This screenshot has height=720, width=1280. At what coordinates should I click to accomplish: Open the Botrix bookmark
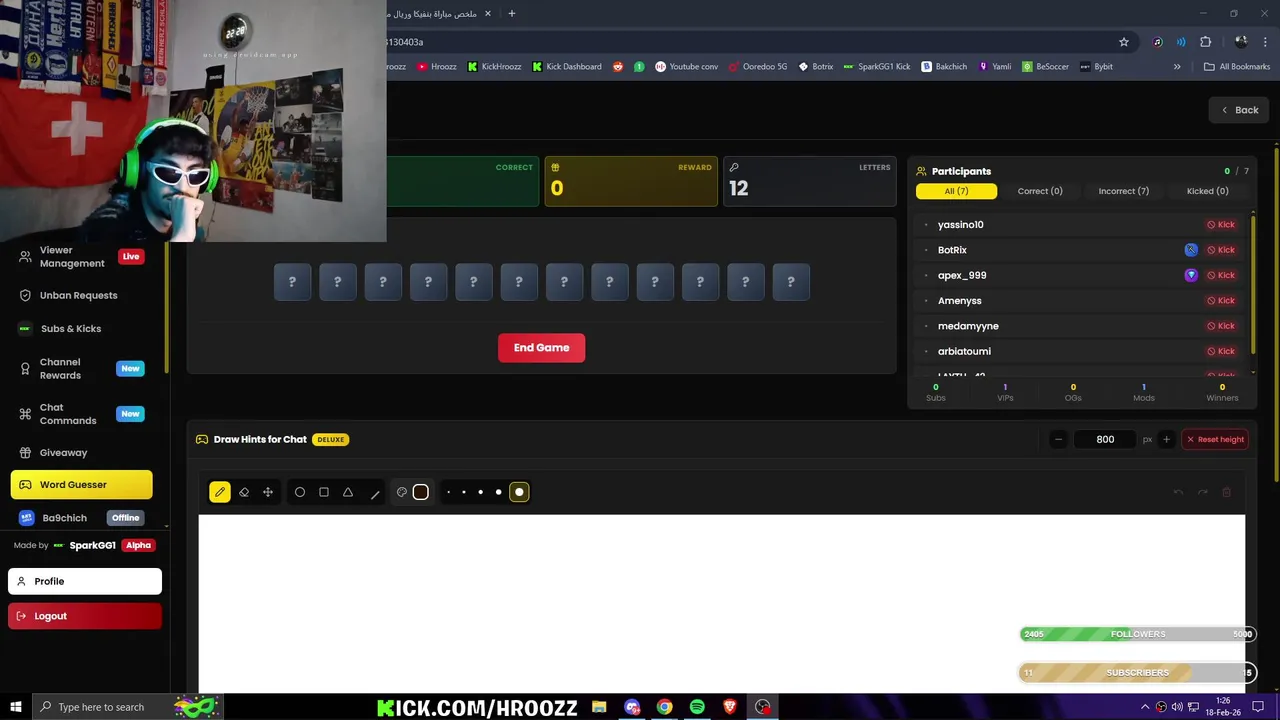click(x=815, y=67)
